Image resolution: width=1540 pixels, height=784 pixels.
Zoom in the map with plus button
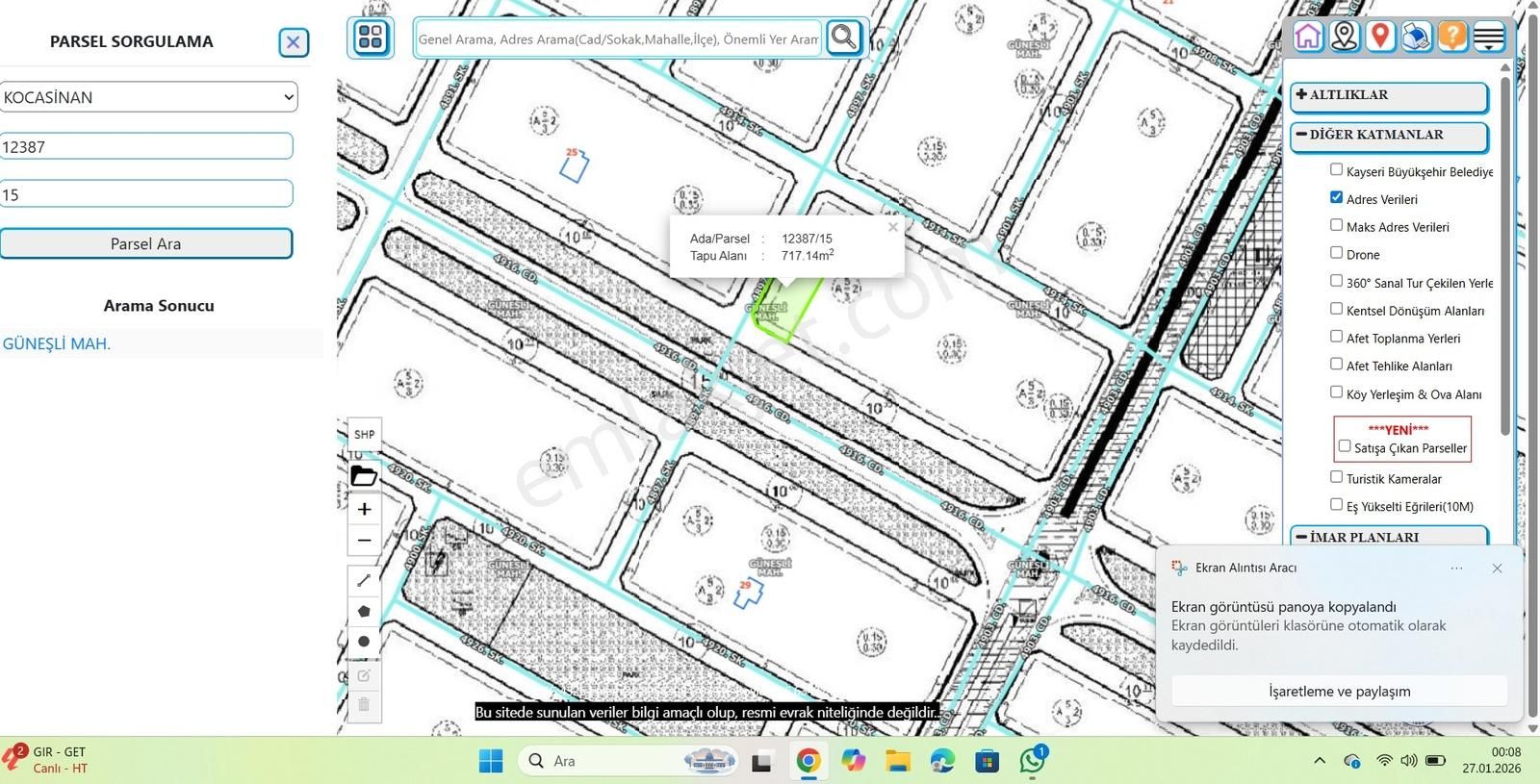[x=364, y=509]
